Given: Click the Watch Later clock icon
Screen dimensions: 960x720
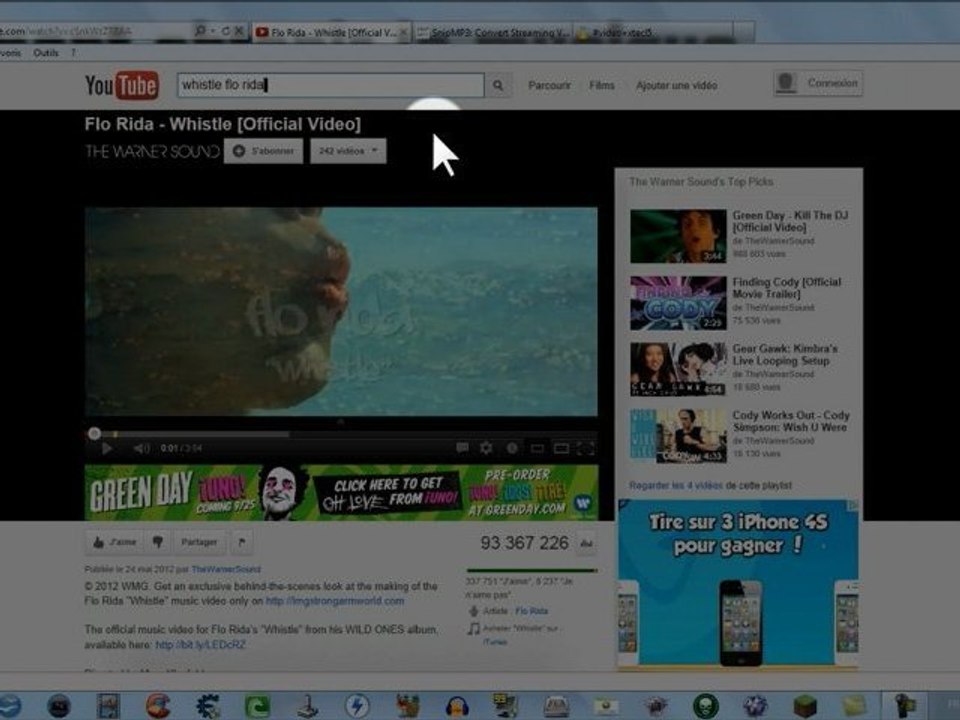Looking at the screenshot, I should [x=512, y=448].
